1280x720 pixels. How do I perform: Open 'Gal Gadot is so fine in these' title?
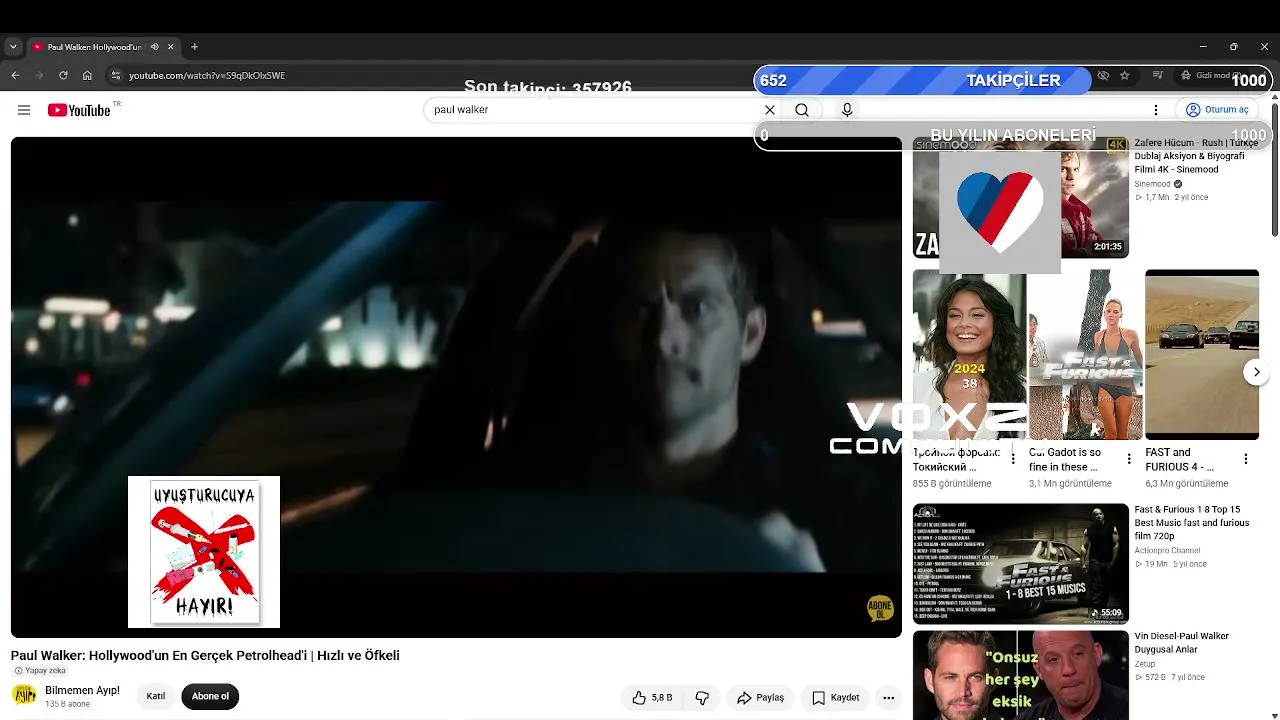pyautogui.click(x=1065, y=460)
